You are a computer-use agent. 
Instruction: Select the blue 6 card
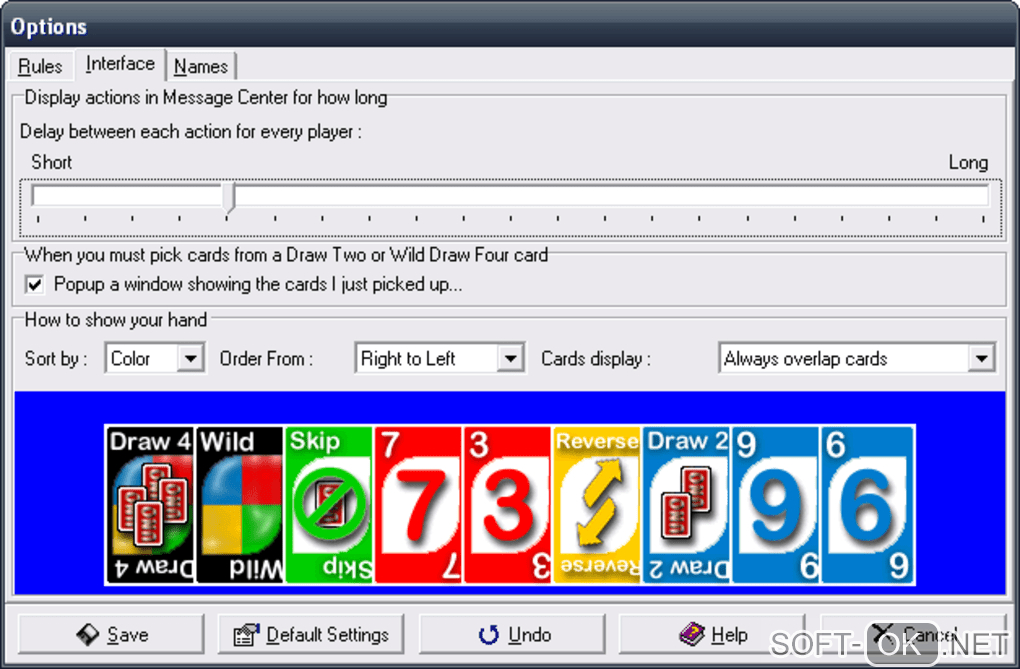[x=868, y=504]
